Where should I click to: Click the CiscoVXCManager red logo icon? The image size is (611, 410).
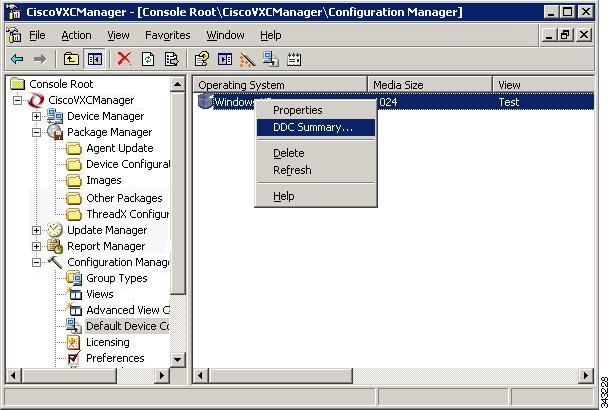(x=36, y=100)
